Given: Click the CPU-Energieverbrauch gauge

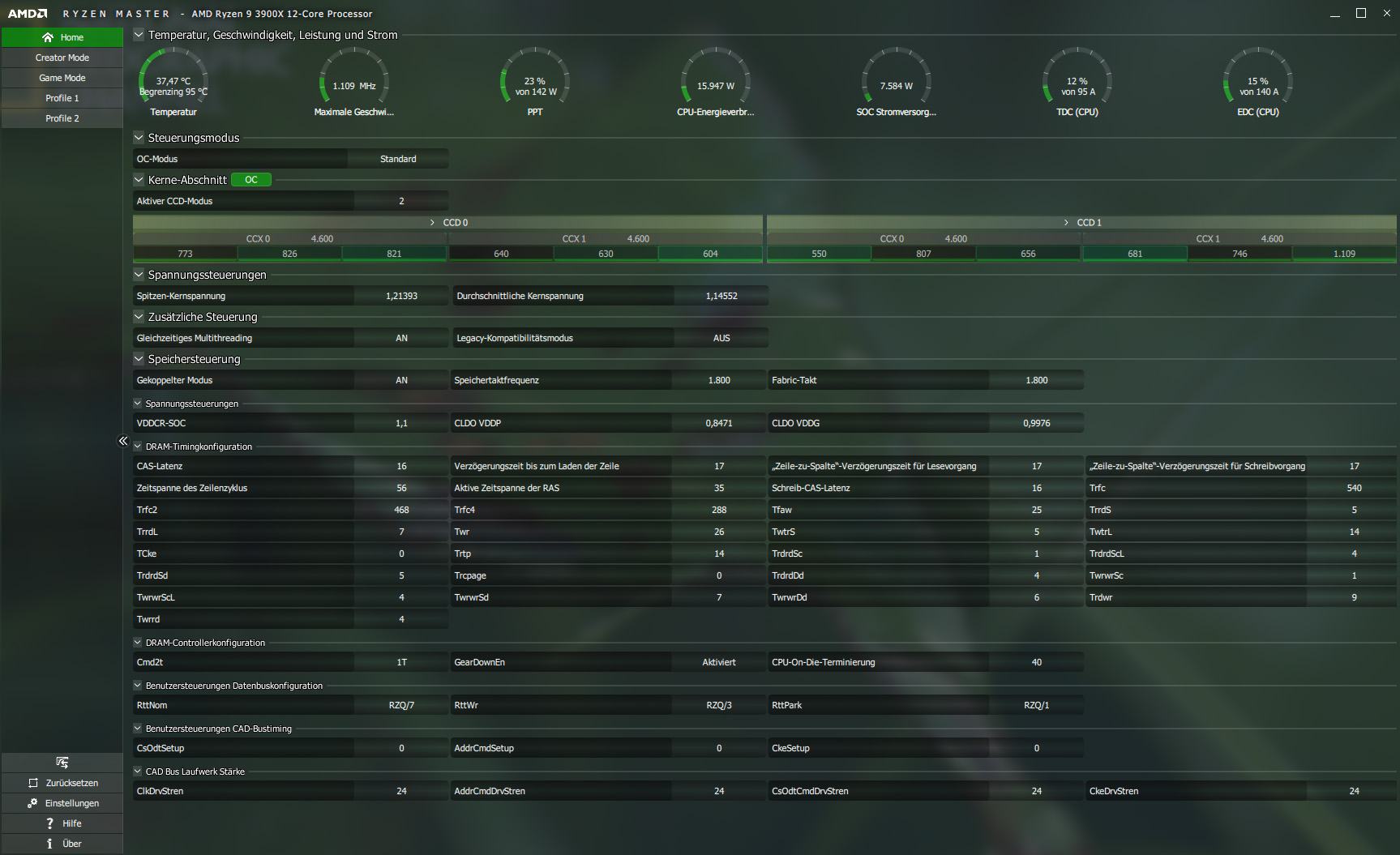Looking at the screenshot, I should 716,82.
